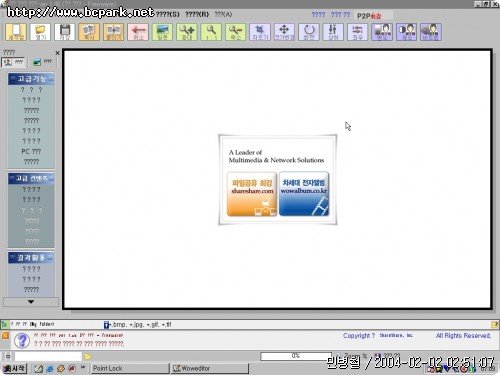Open Point Lock from the taskbar
Image resolution: width=500 pixels, height=375 pixels.
130,368
